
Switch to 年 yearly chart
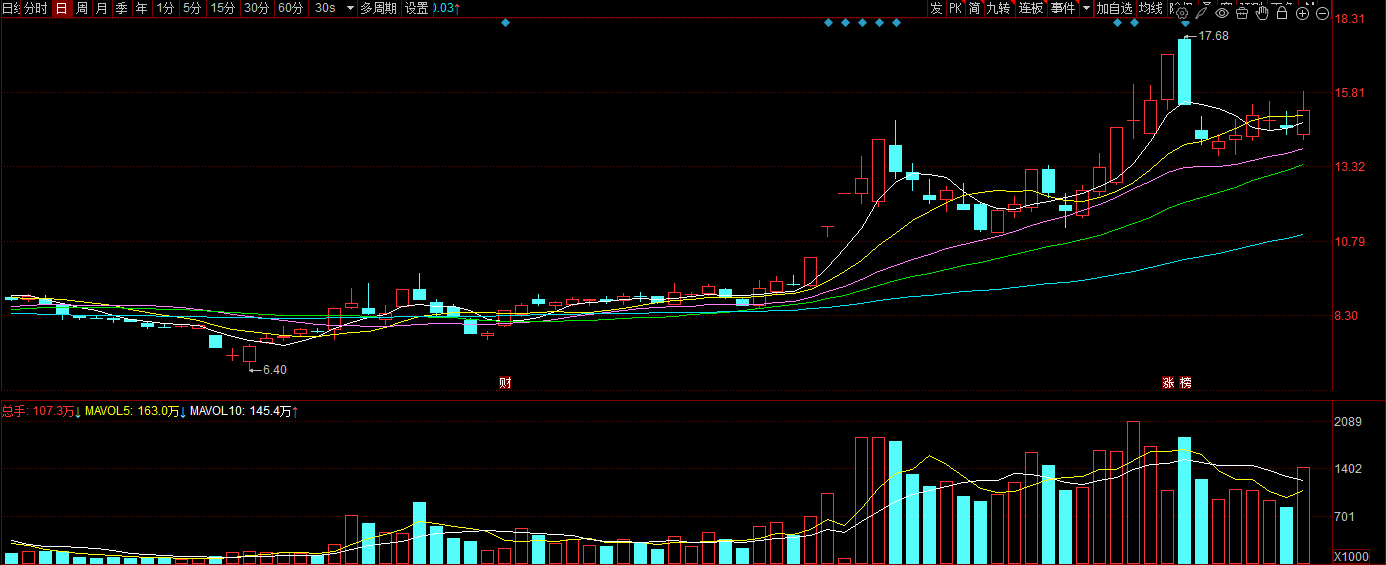141,8
